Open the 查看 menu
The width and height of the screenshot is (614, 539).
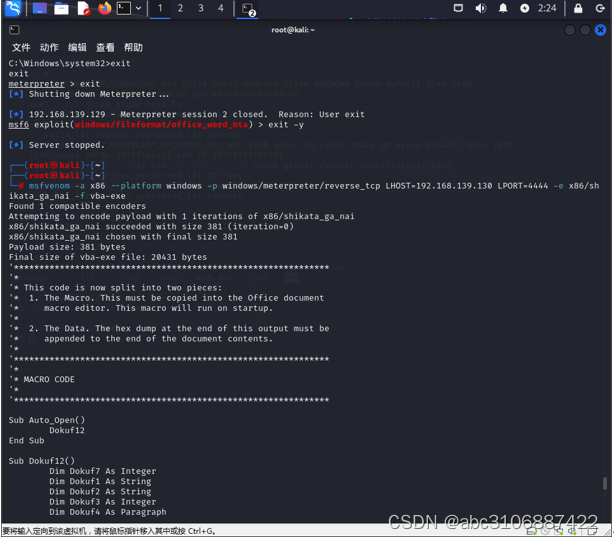click(105, 48)
